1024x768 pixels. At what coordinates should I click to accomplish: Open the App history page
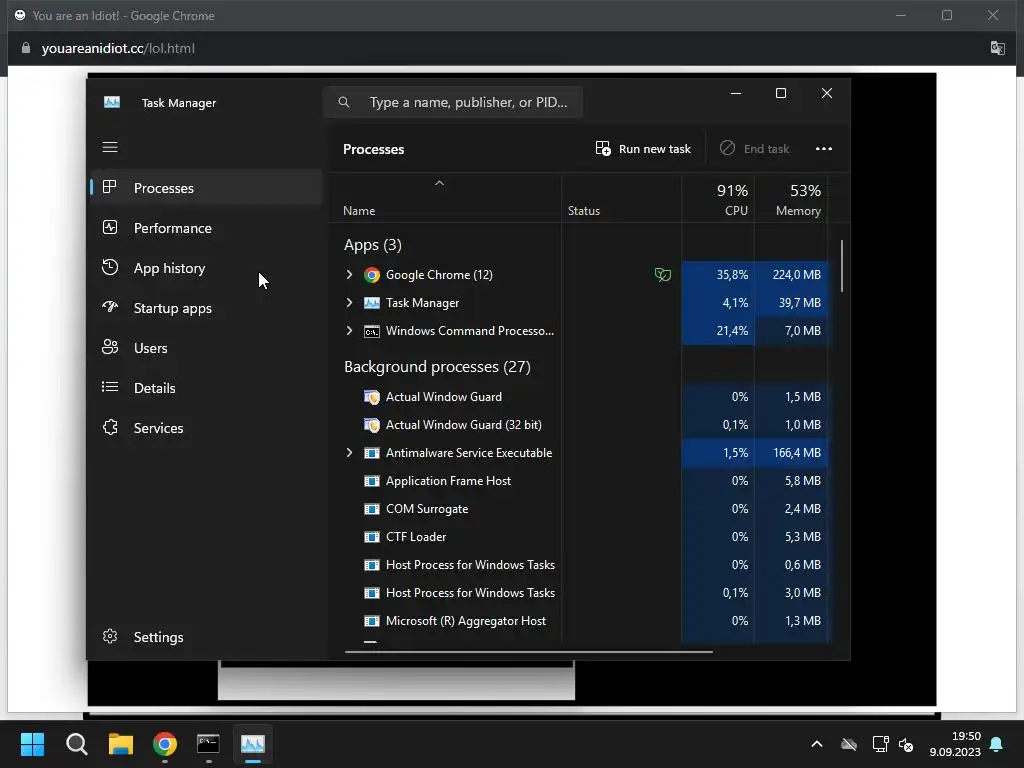coord(206,267)
